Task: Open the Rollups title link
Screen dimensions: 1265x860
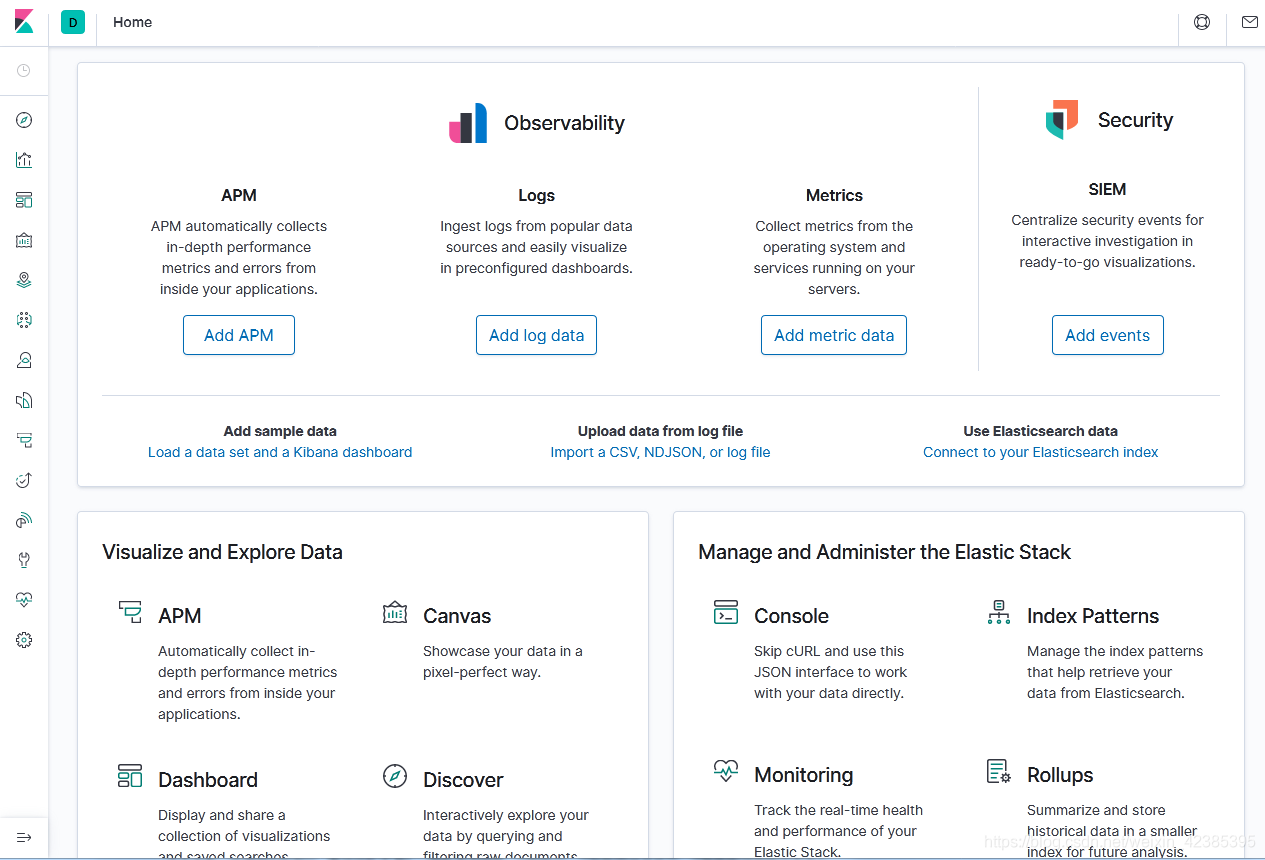Action: click(1060, 775)
